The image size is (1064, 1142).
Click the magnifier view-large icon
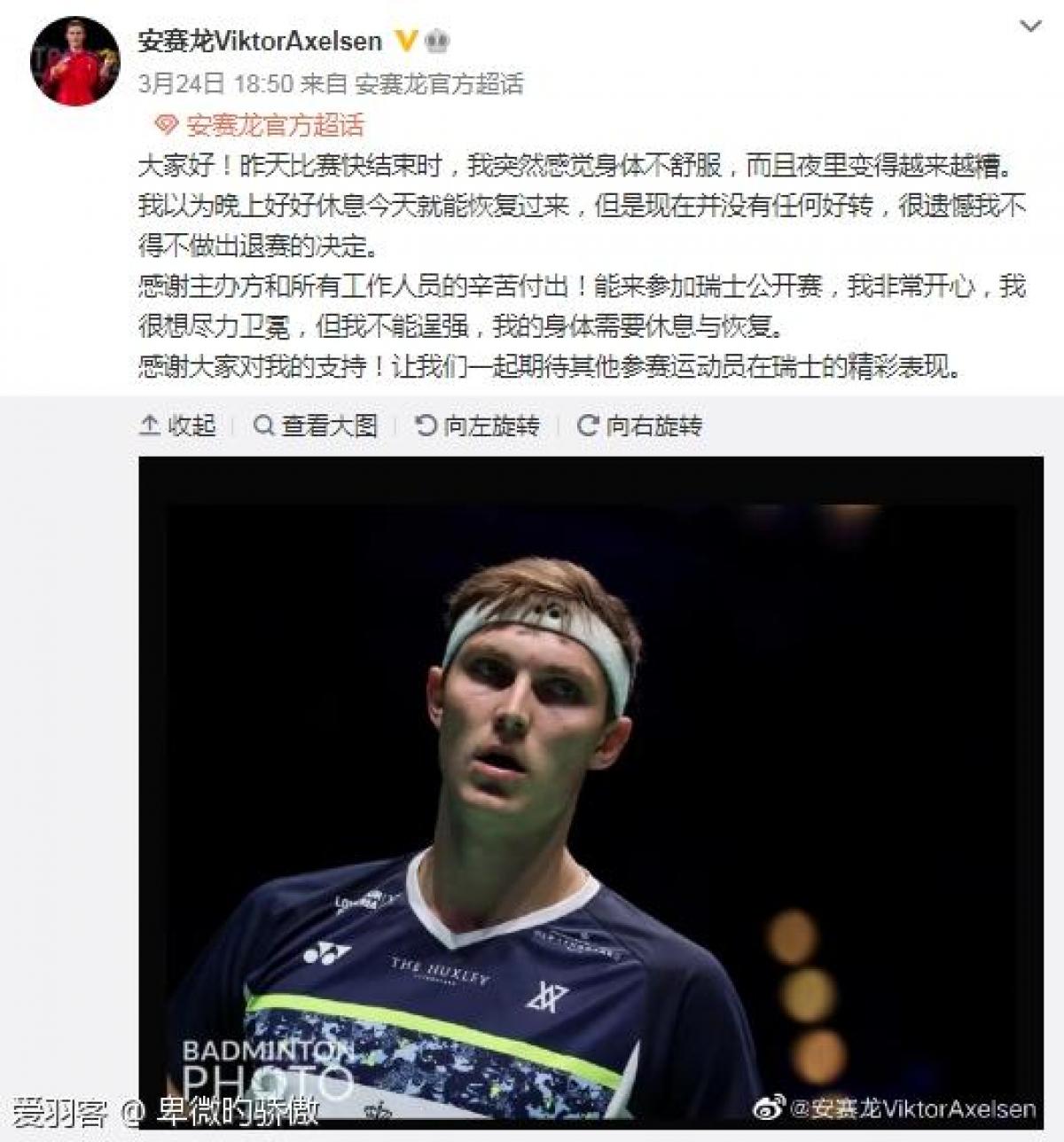click(x=263, y=426)
